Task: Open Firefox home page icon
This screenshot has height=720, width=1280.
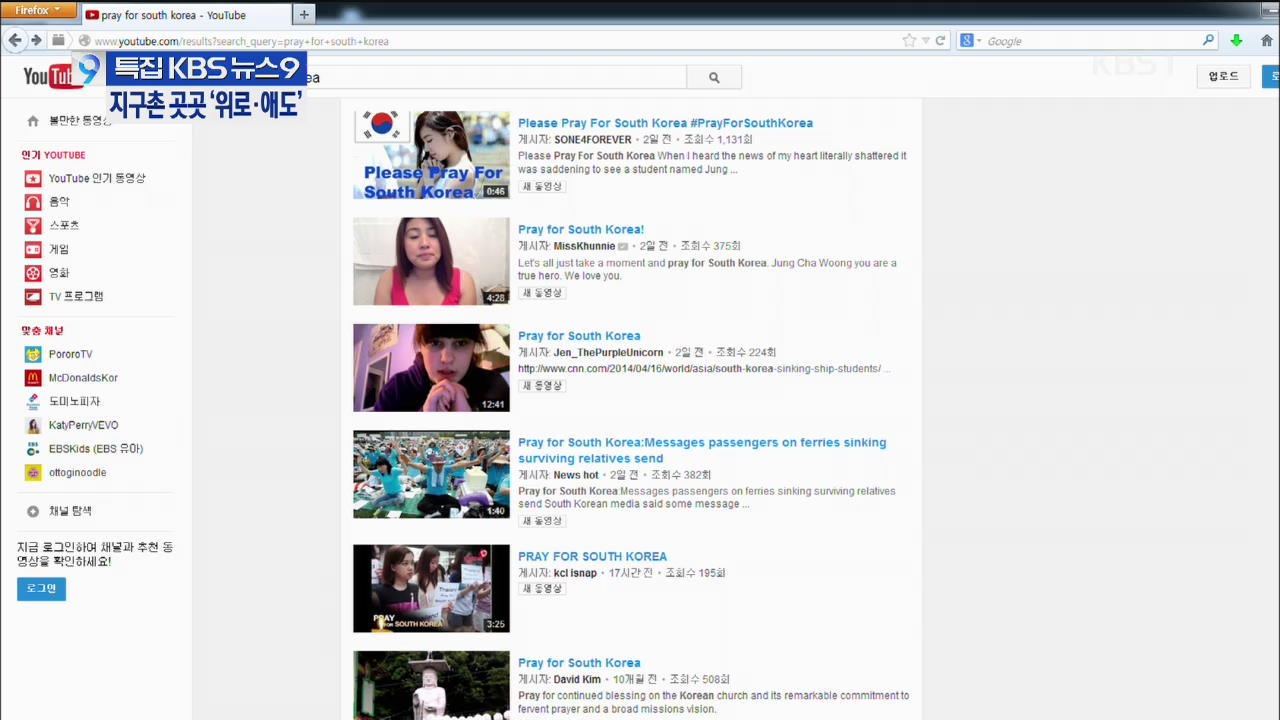Action: [x=1268, y=41]
